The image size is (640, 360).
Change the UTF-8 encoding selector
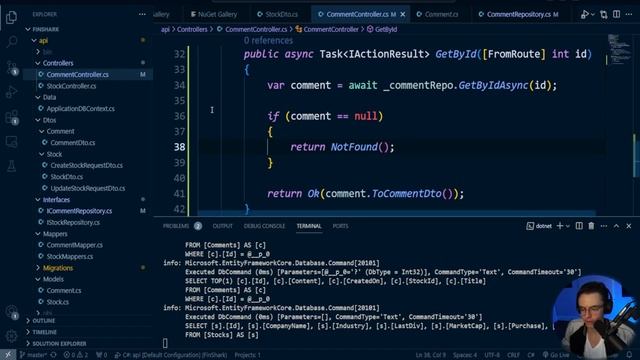pos(492,355)
